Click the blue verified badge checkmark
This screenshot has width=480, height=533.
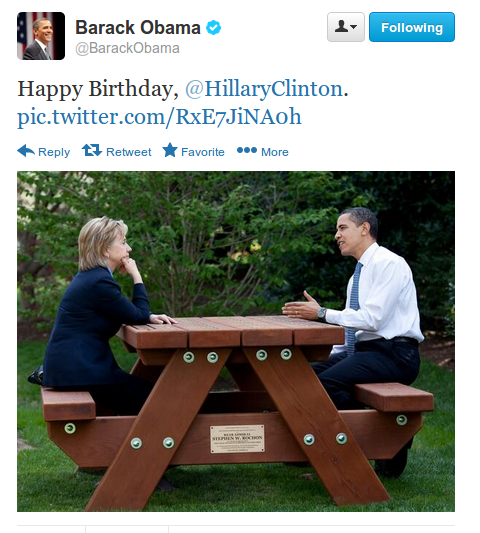pos(213,28)
